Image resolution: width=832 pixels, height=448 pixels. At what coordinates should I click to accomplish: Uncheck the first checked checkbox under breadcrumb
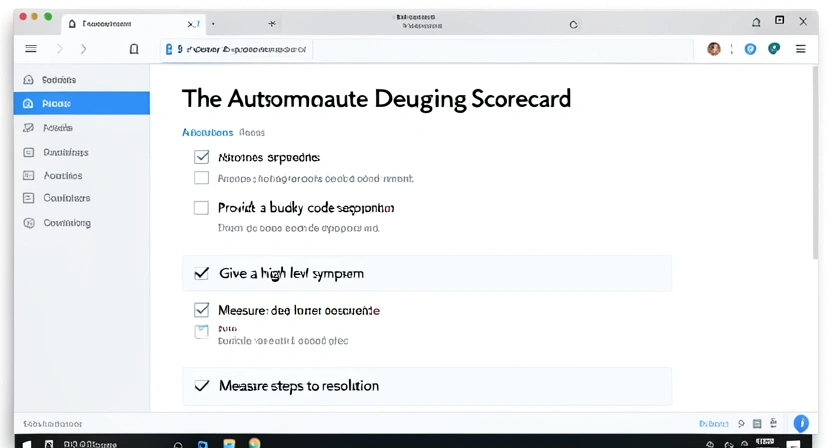click(202, 157)
